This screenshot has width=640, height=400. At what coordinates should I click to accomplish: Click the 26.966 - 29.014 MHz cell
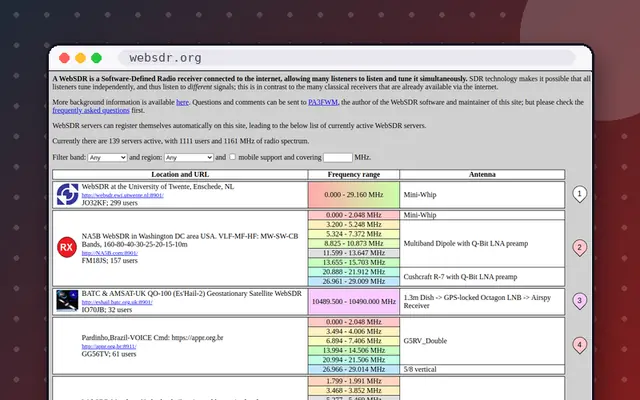[x=354, y=369]
